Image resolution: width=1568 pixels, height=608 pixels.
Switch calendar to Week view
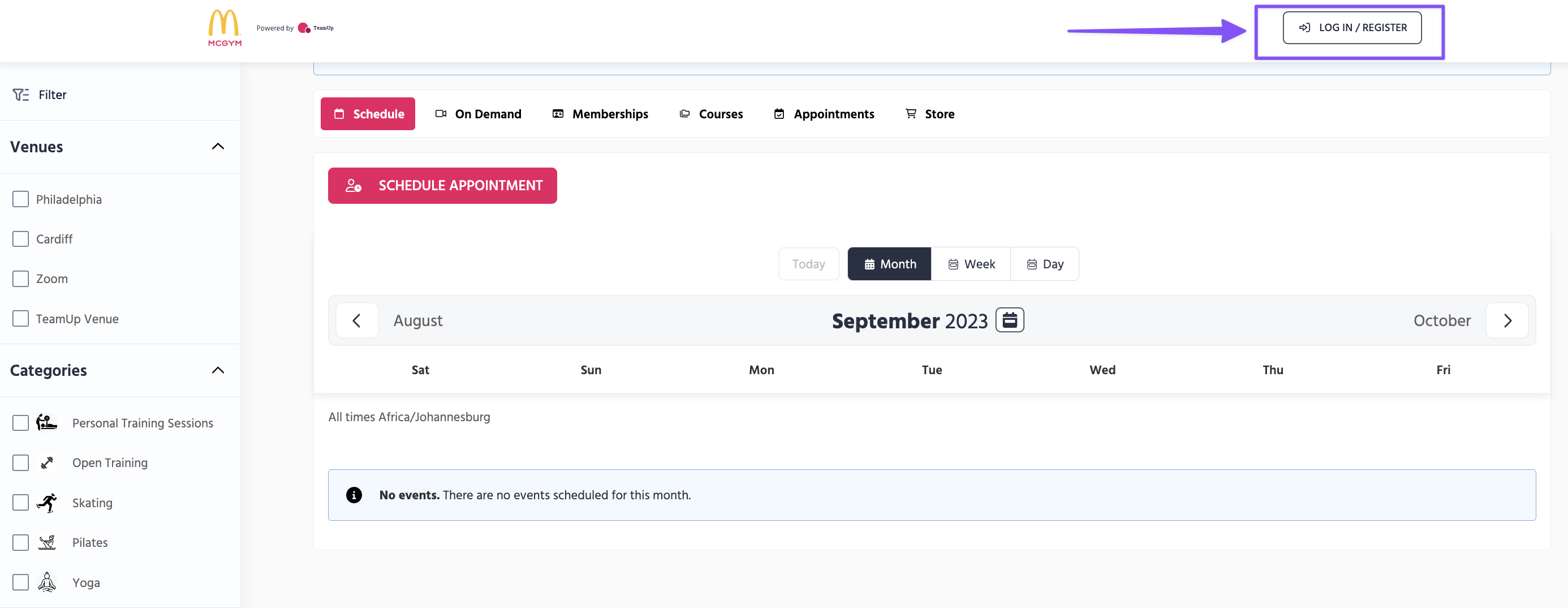(971, 264)
